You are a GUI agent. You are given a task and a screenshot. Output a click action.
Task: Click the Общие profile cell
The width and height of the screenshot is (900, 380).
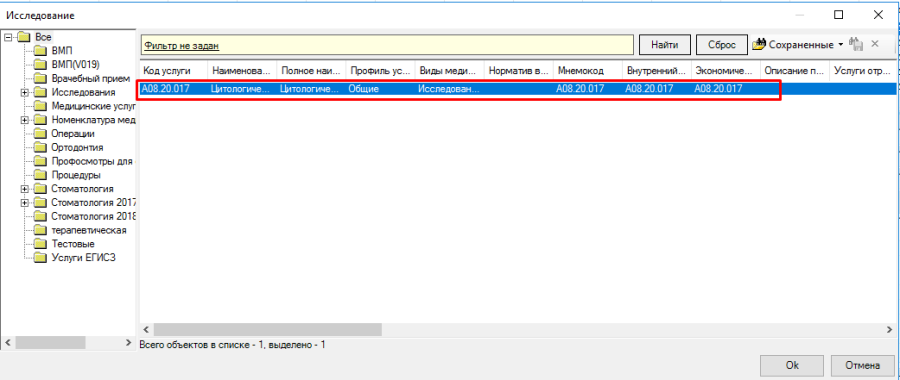(363, 89)
